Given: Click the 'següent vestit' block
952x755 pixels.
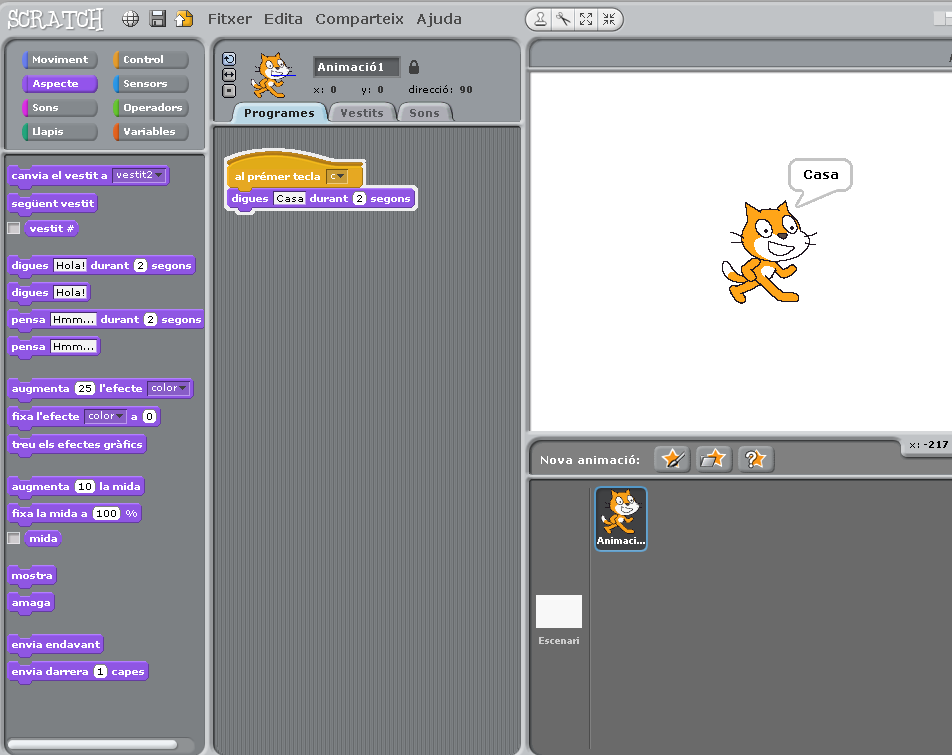Looking at the screenshot, I should coord(53,203).
